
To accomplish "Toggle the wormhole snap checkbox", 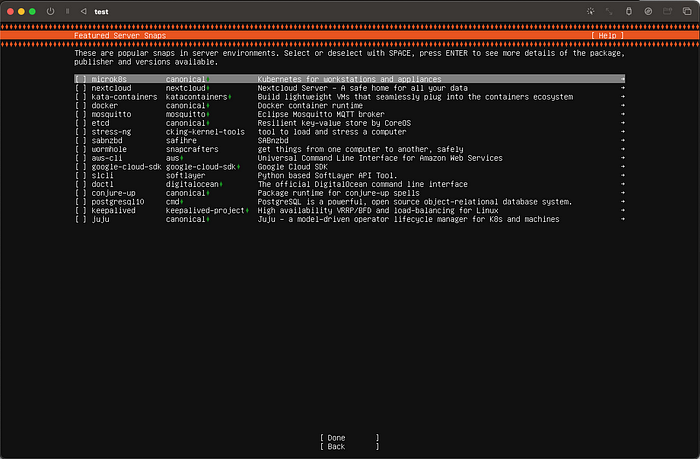I will click(81, 150).
